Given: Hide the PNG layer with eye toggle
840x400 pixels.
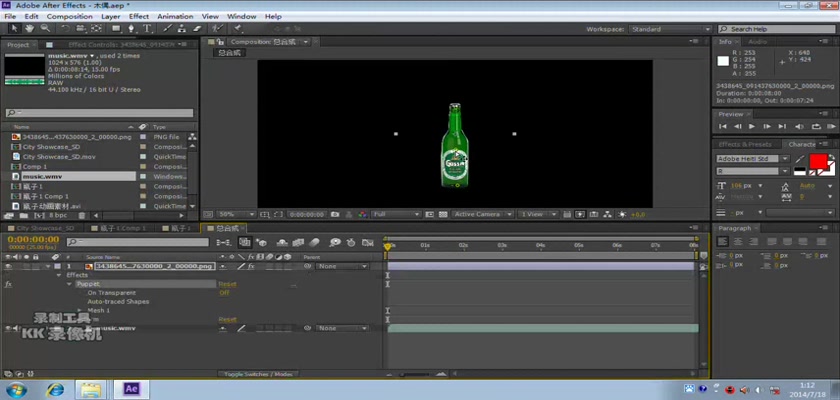Looking at the screenshot, I should [8, 267].
